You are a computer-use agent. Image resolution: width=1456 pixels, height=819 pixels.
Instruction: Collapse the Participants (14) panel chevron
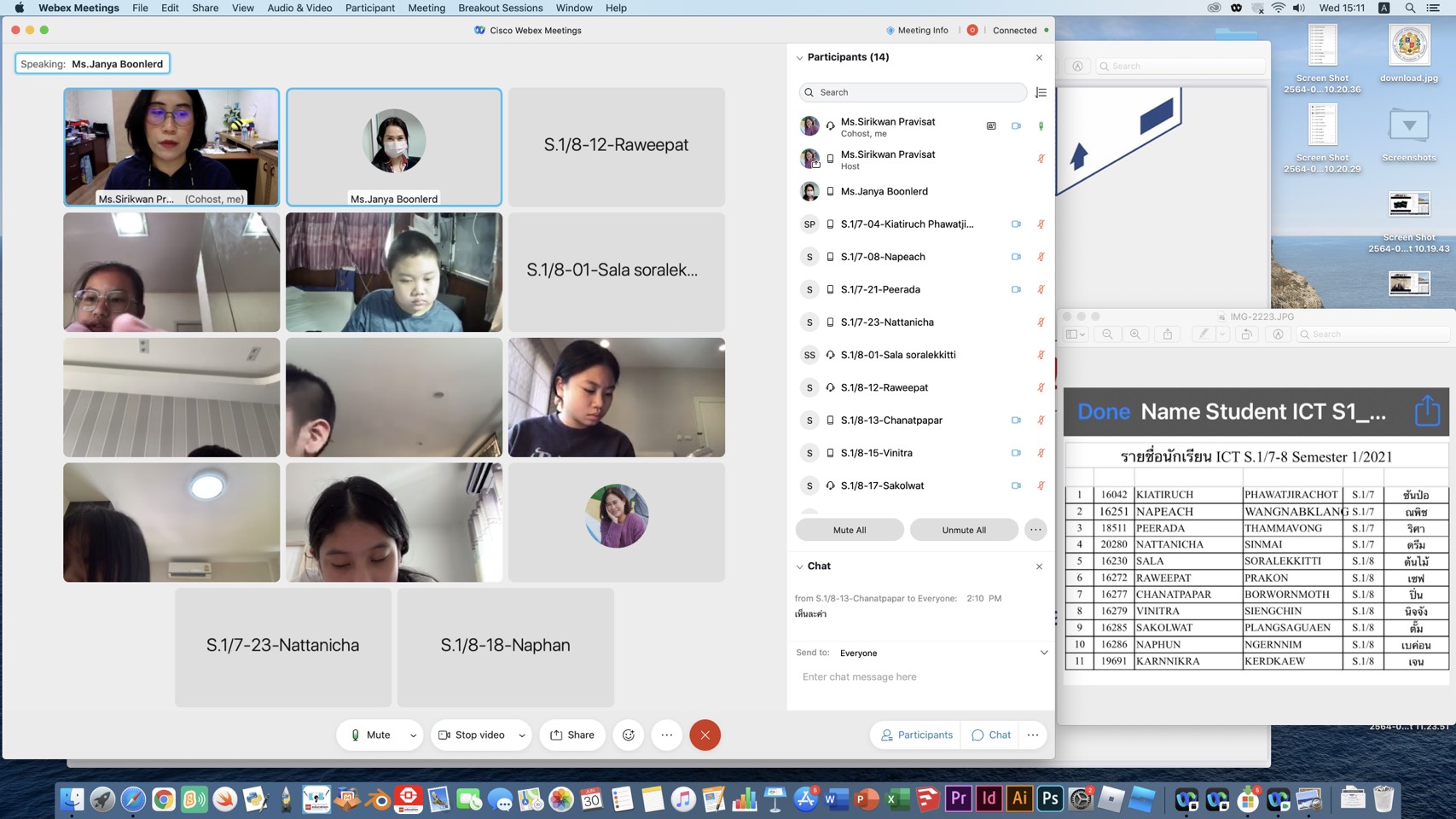pyautogui.click(x=799, y=58)
